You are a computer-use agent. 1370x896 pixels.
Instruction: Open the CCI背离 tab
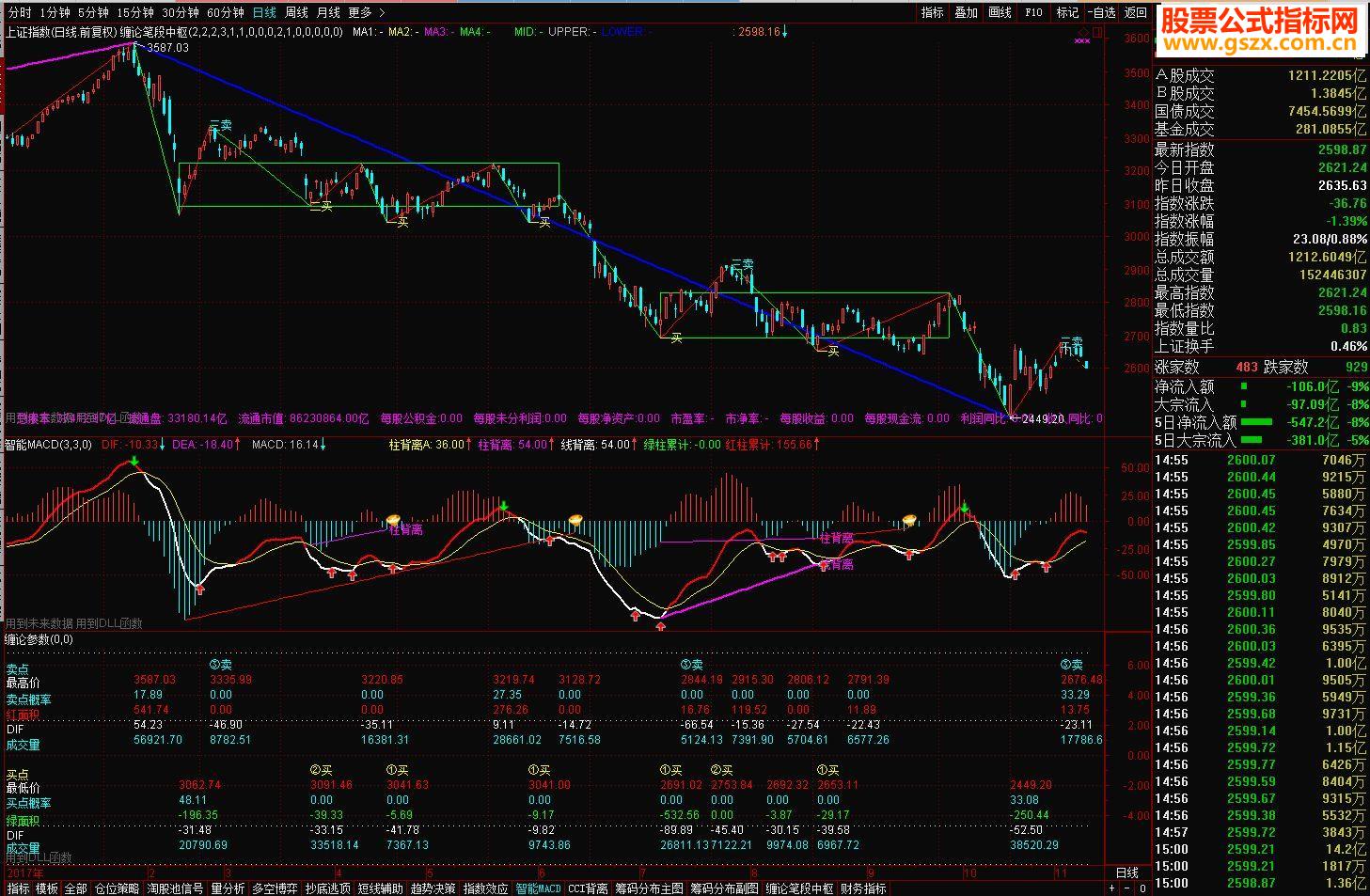pos(588,888)
